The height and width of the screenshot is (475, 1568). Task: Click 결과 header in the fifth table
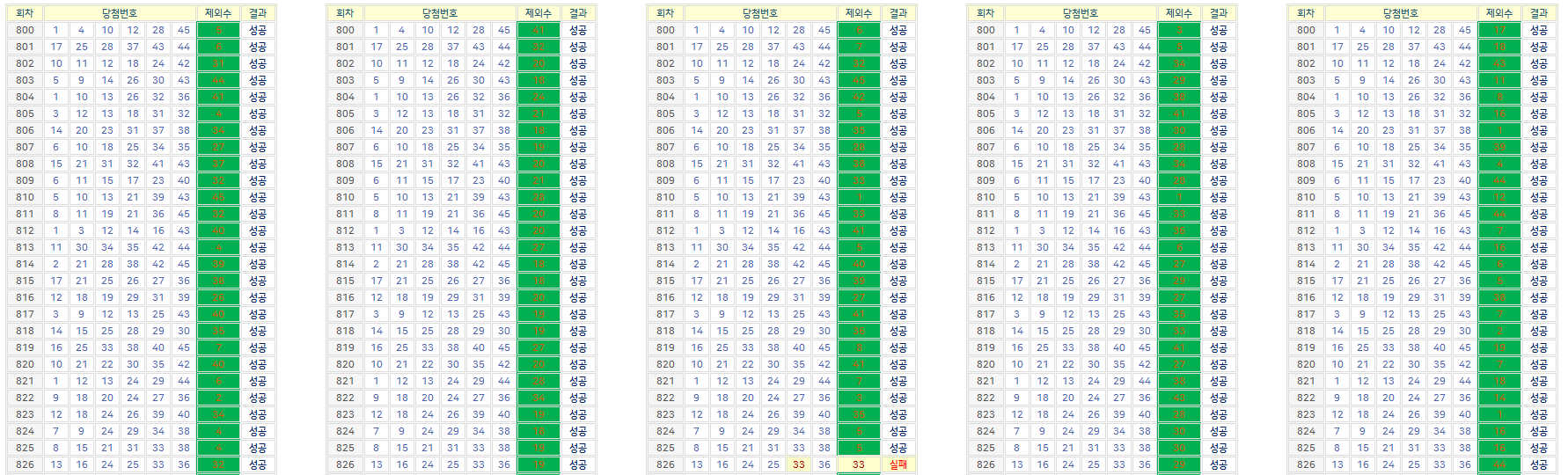1538,13
